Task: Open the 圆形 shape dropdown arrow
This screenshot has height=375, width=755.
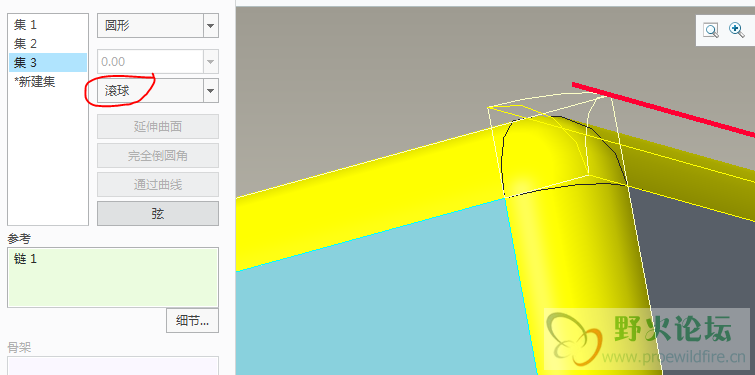Action: [x=210, y=26]
